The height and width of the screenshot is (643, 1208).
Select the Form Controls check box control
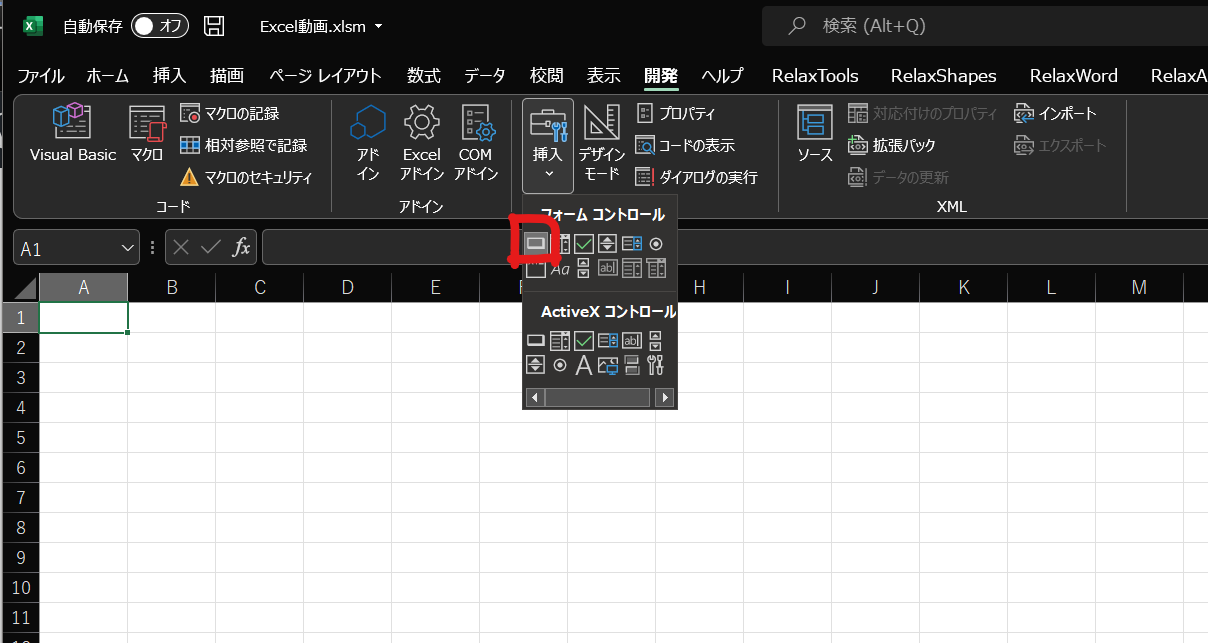[x=583, y=243]
